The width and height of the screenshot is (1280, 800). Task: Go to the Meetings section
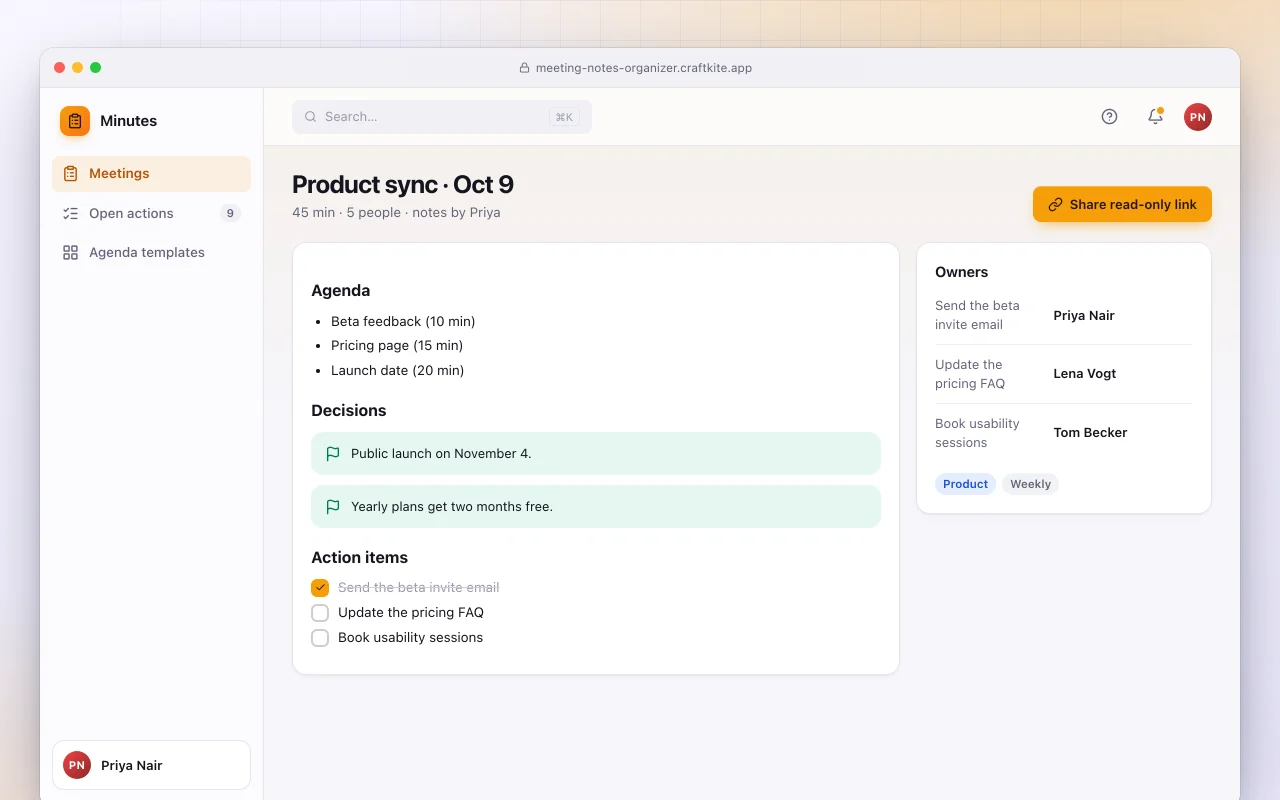coord(151,174)
